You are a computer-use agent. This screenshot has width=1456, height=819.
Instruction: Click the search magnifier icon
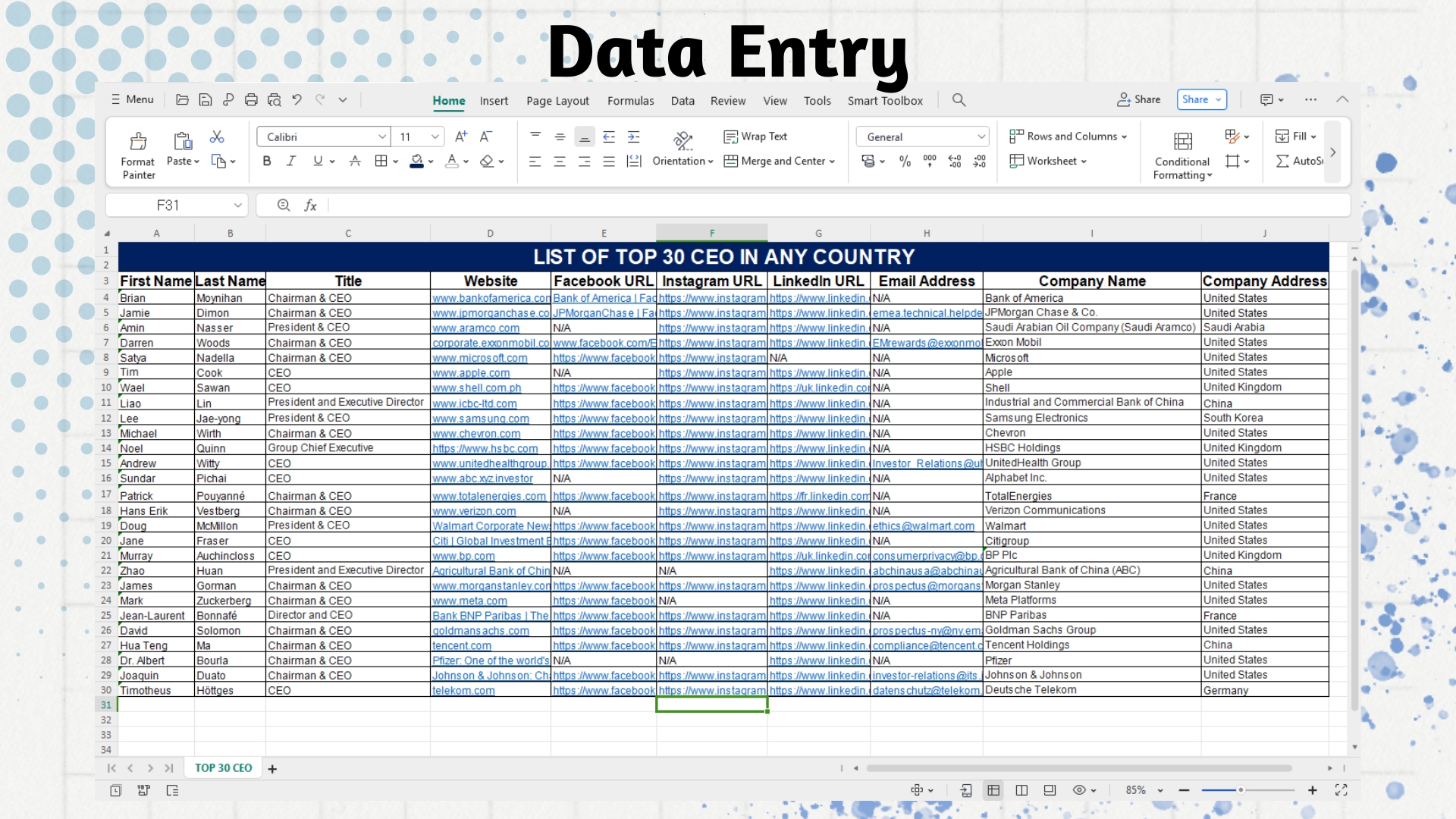coord(959,100)
